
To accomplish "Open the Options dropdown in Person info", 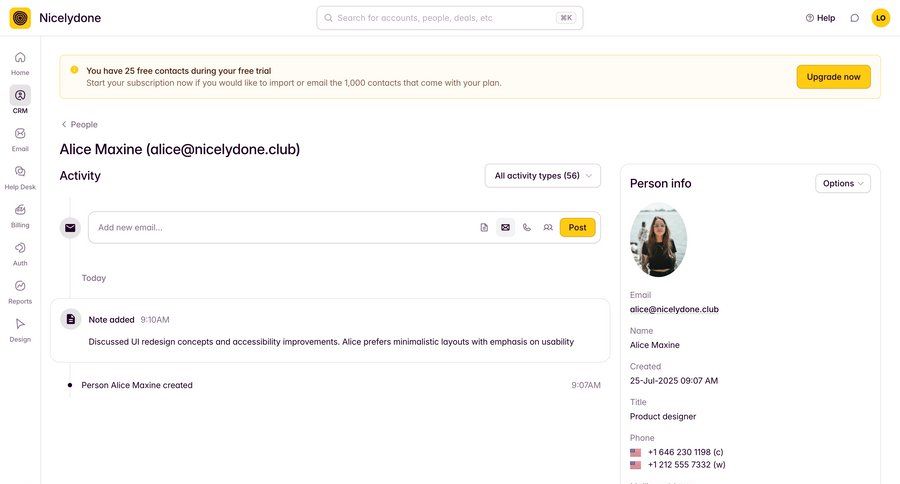I will (843, 183).
